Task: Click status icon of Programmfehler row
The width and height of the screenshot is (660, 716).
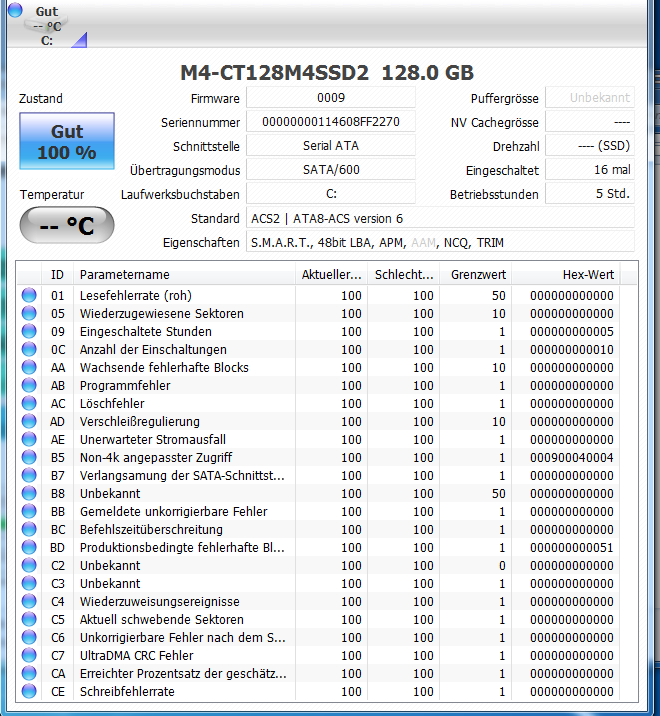Action: tap(29, 385)
